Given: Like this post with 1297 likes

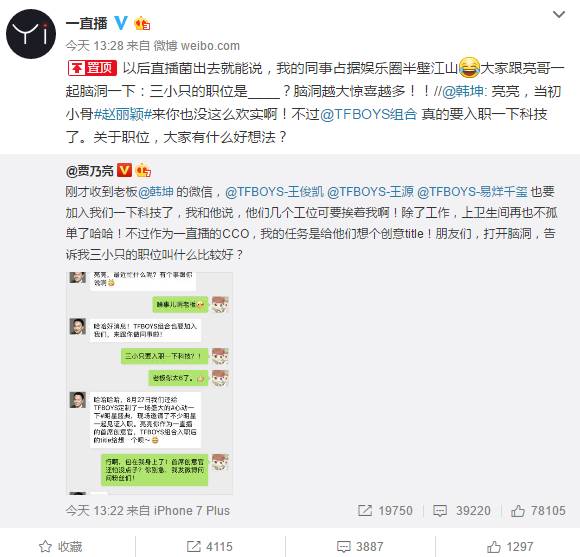Looking at the screenshot, I should (x=510, y=546).
